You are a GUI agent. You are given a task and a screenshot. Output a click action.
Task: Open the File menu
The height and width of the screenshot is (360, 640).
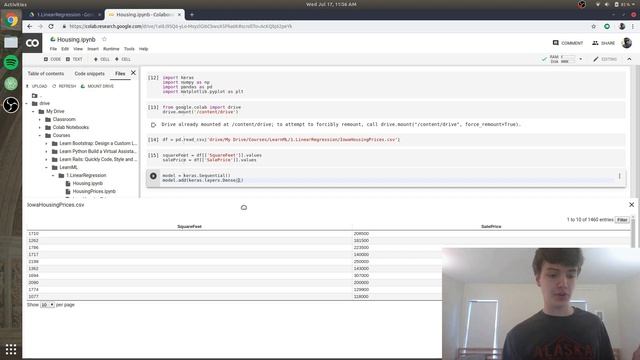point(53,49)
